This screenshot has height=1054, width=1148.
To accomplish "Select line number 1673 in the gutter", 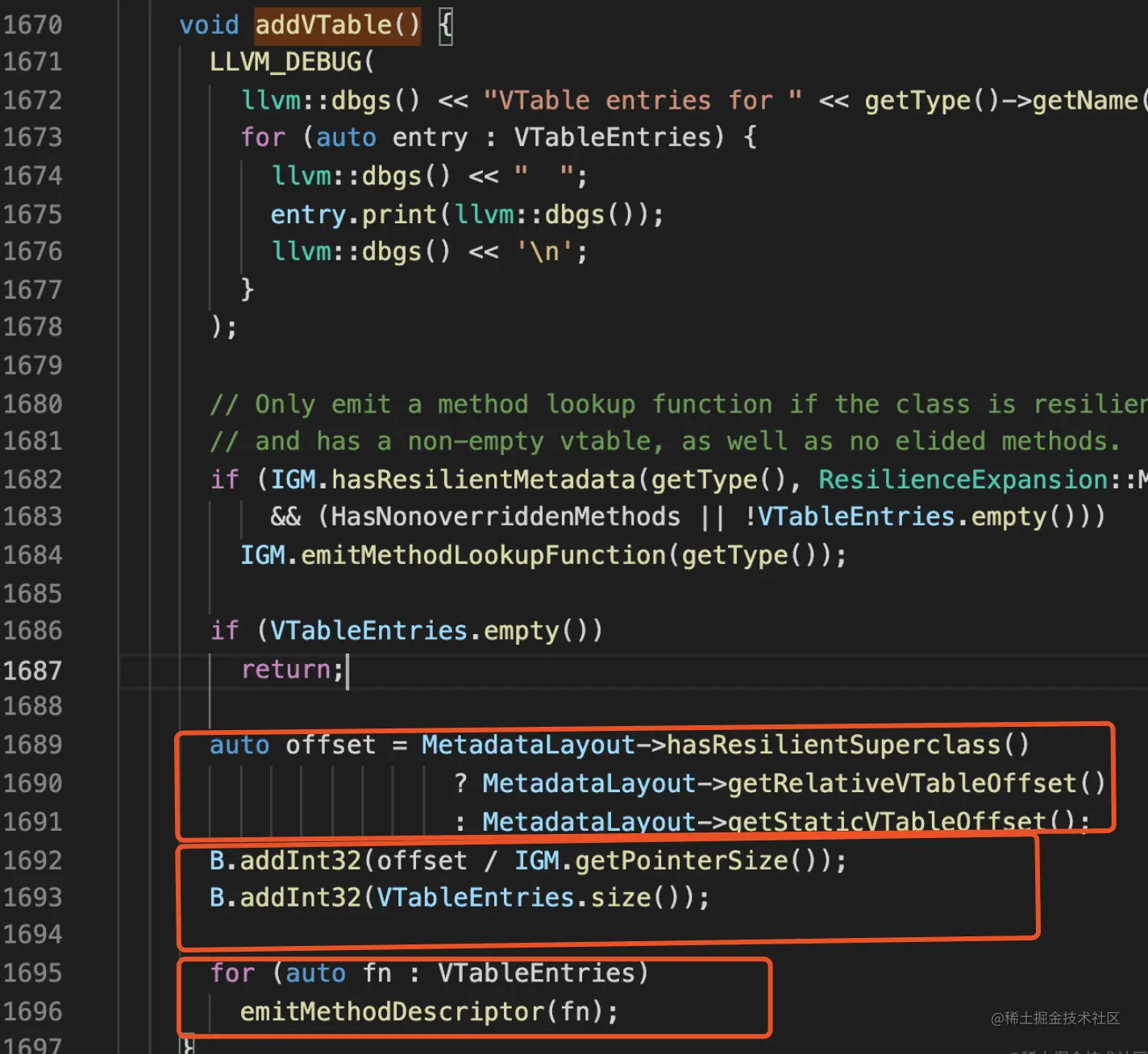I will click(x=32, y=137).
